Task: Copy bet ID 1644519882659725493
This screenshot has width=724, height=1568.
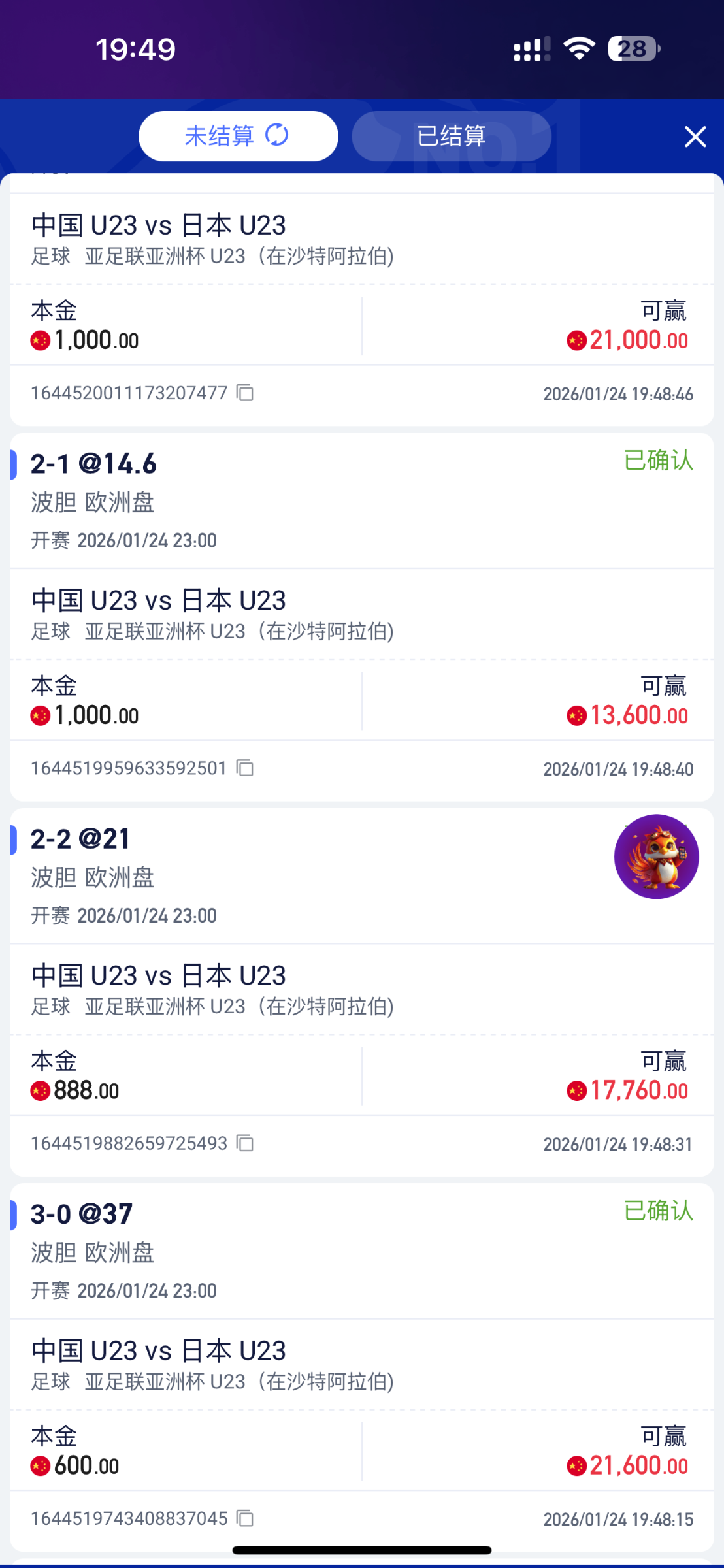Action: tap(245, 1143)
